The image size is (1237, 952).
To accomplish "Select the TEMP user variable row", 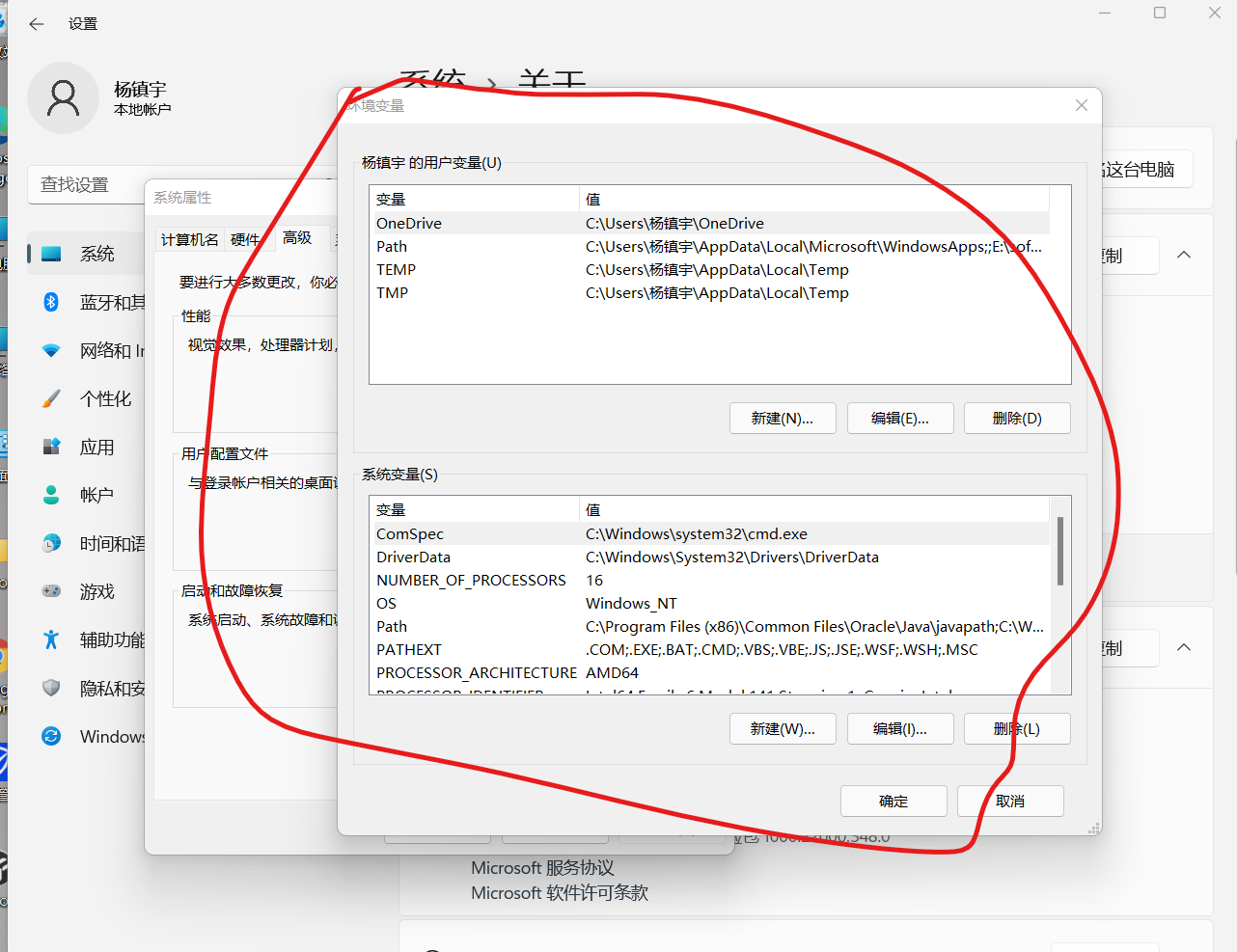I will [709, 269].
